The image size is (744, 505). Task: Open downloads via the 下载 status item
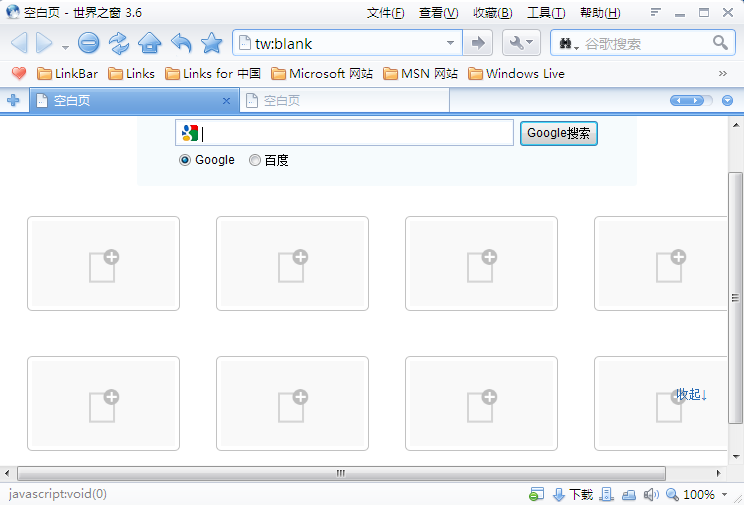[x=574, y=494]
